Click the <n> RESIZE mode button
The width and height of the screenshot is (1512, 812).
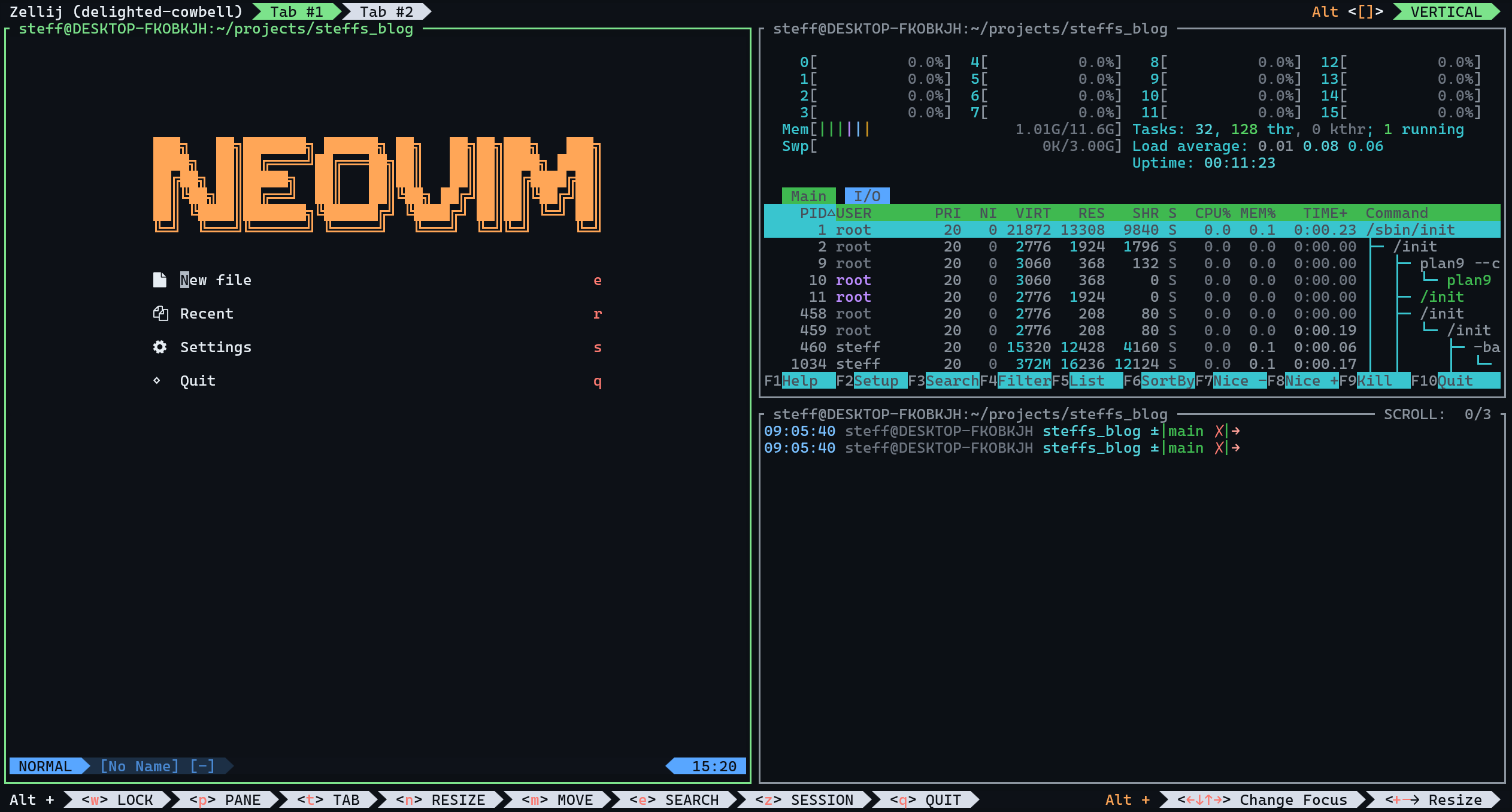pos(441,800)
